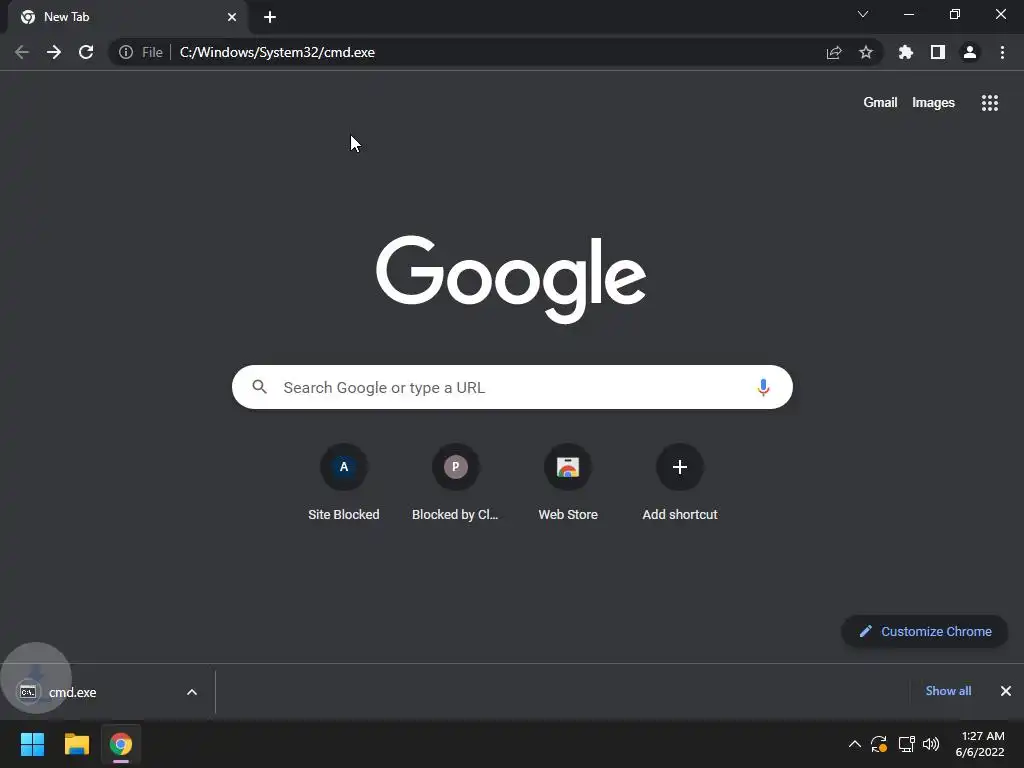The width and height of the screenshot is (1024, 768).
Task: Open the Chrome profile avatar
Action: pos(970,52)
